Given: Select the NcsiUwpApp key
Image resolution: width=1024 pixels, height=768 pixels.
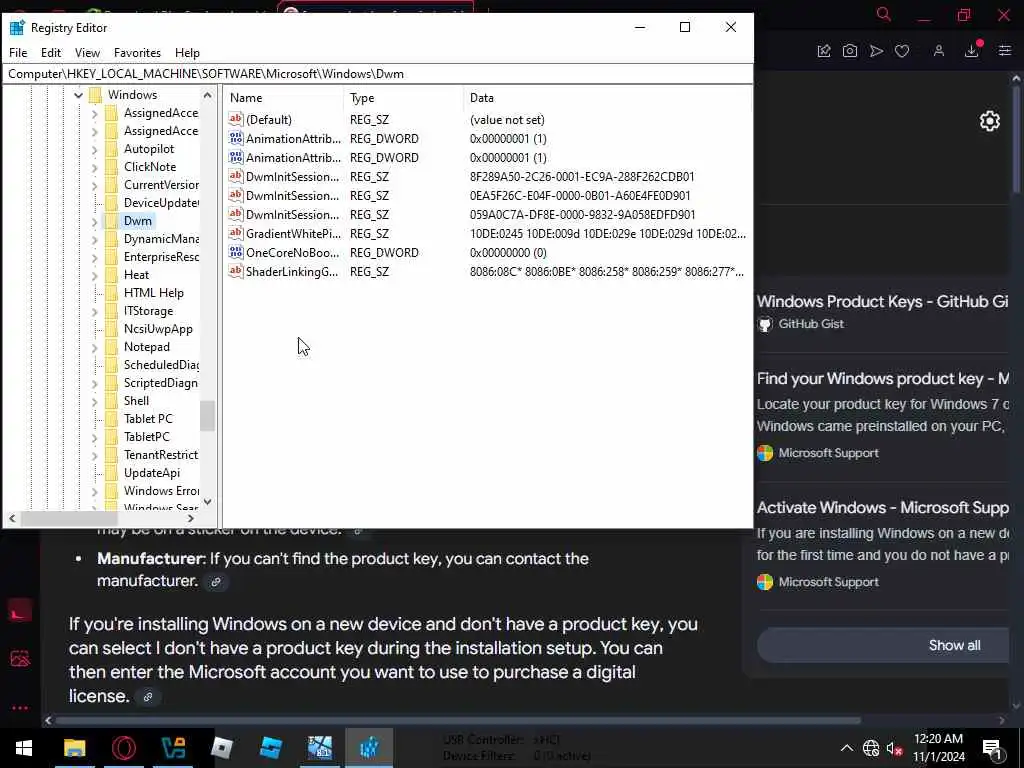Looking at the screenshot, I should (158, 329).
